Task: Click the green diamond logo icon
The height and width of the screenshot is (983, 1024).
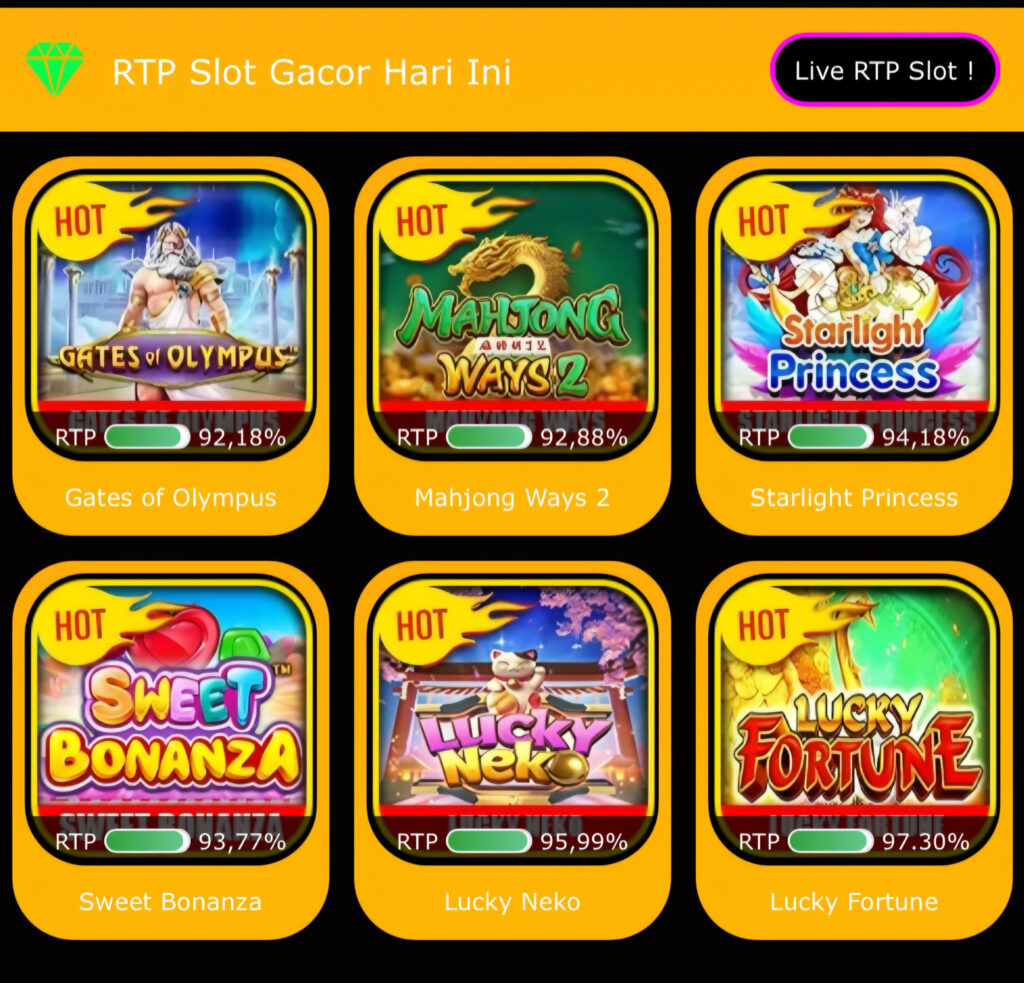Action: click(55, 69)
